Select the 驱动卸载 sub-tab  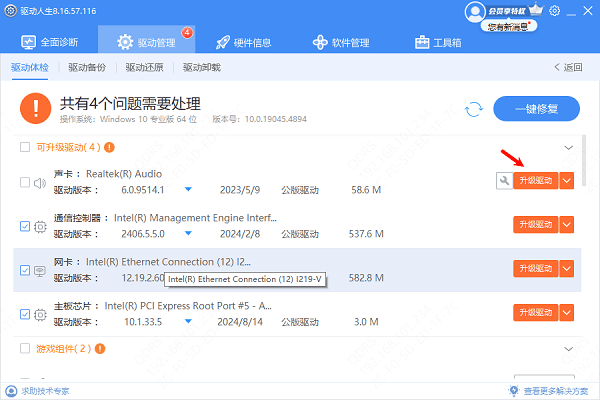(202, 67)
